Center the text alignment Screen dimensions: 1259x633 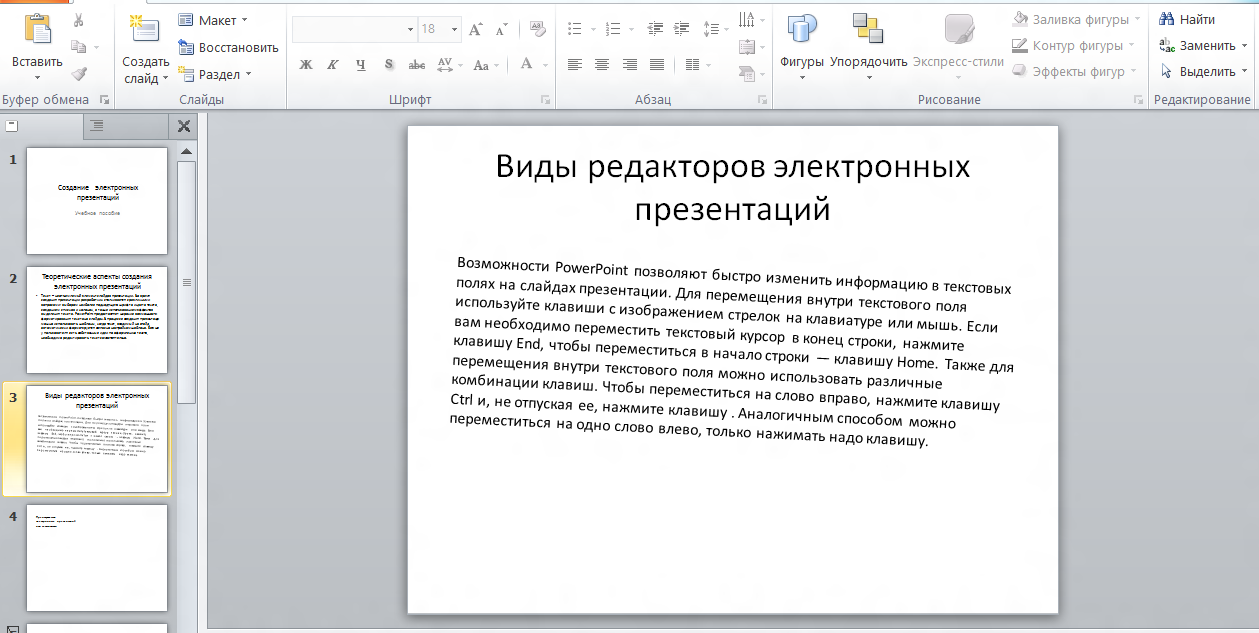pyautogui.click(x=602, y=65)
